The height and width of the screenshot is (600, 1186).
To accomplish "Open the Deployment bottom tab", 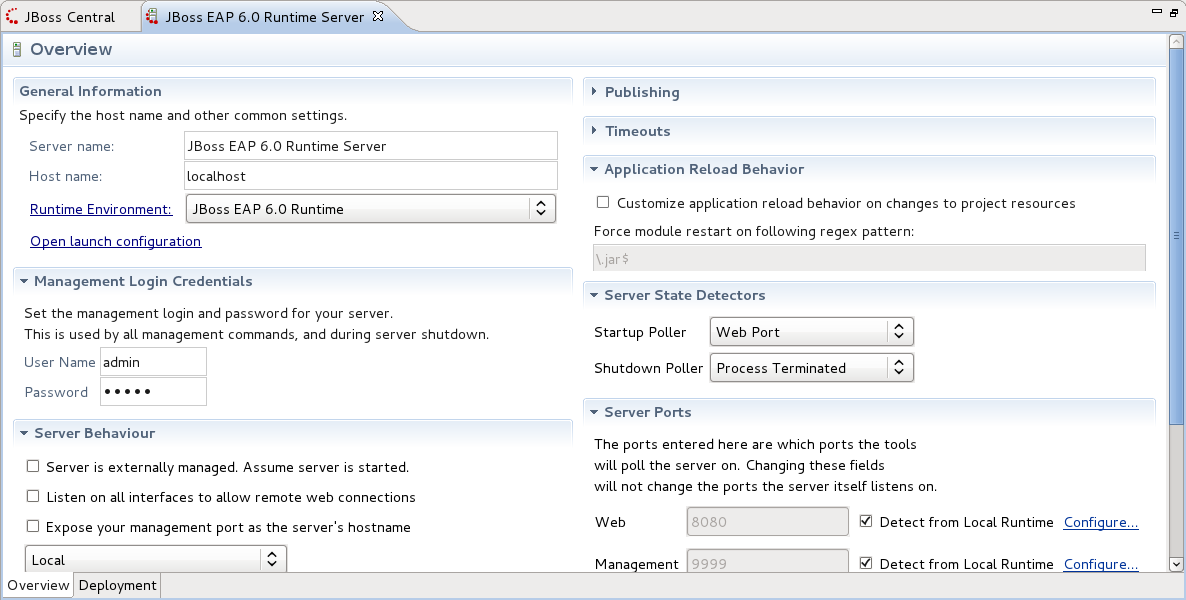I will 117,585.
